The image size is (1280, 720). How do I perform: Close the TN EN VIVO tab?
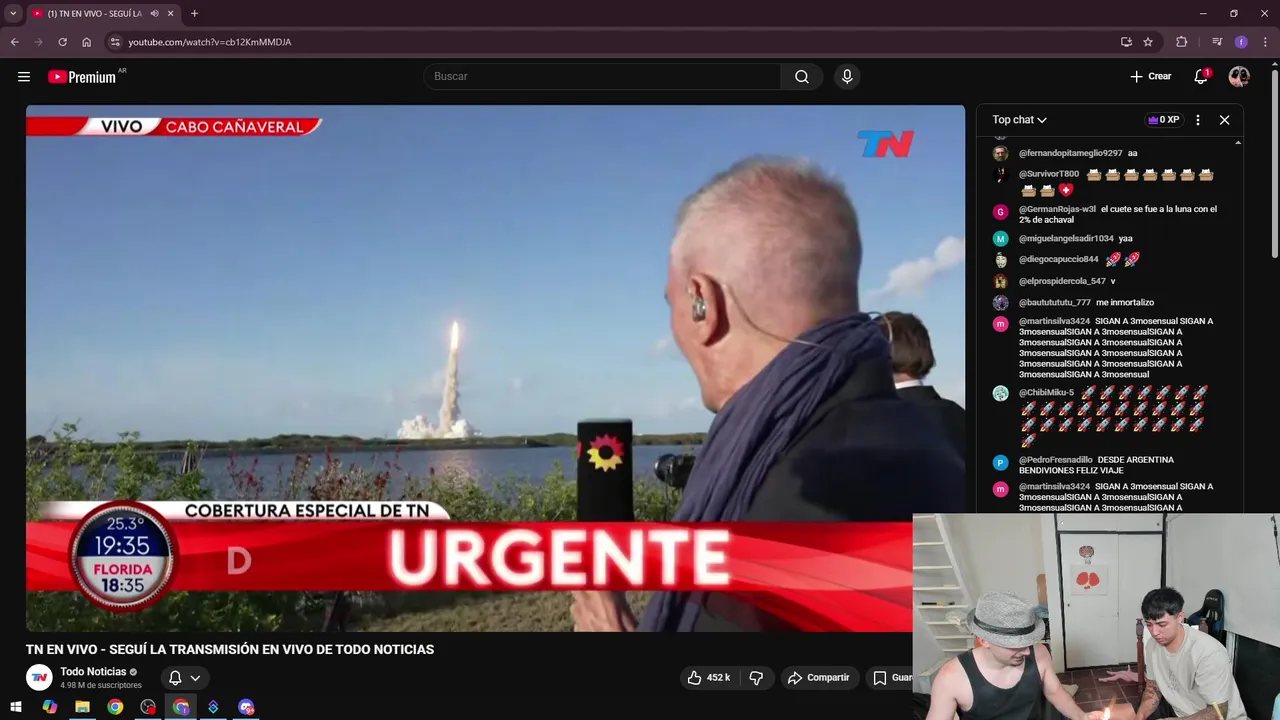pos(170,14)
